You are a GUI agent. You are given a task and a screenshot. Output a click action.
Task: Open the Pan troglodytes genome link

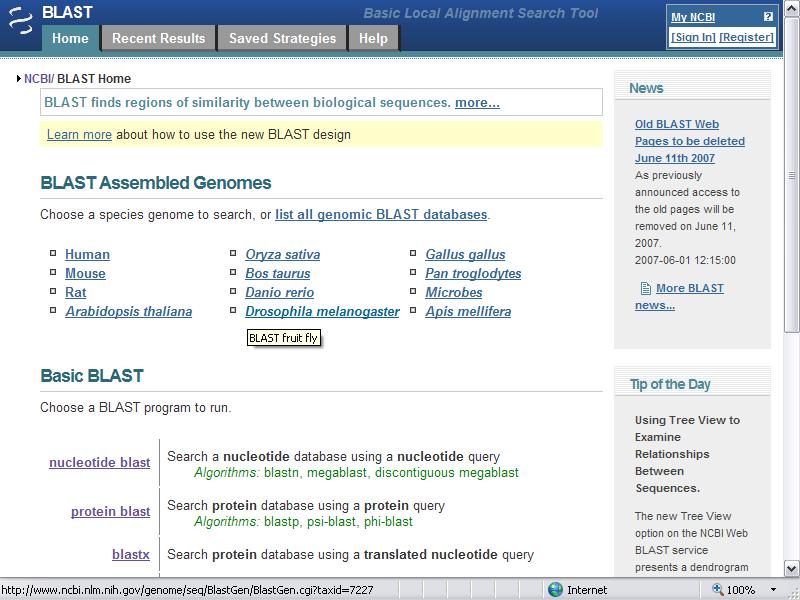point(473,273)
